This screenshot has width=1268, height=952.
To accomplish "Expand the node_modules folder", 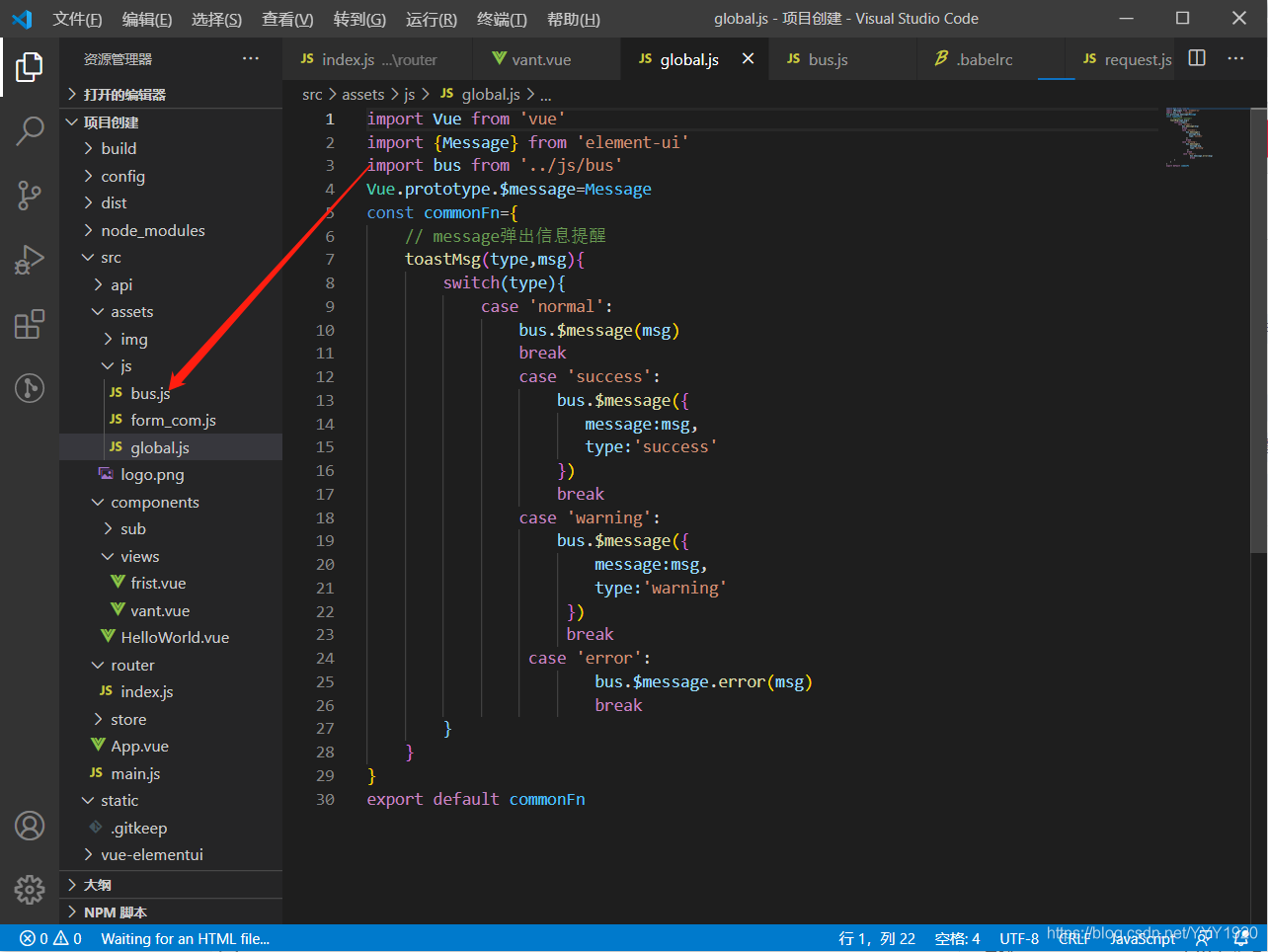I will pyautogui.click(x=171, y=230).
